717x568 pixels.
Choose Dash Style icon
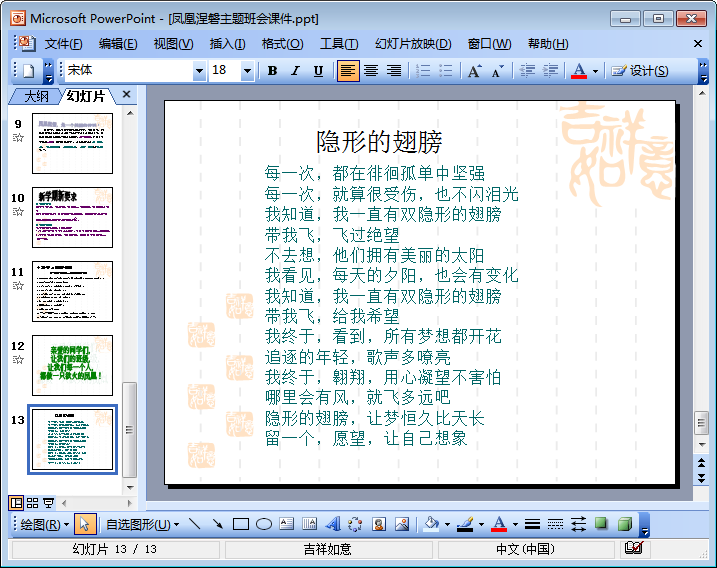click(555, 524)
